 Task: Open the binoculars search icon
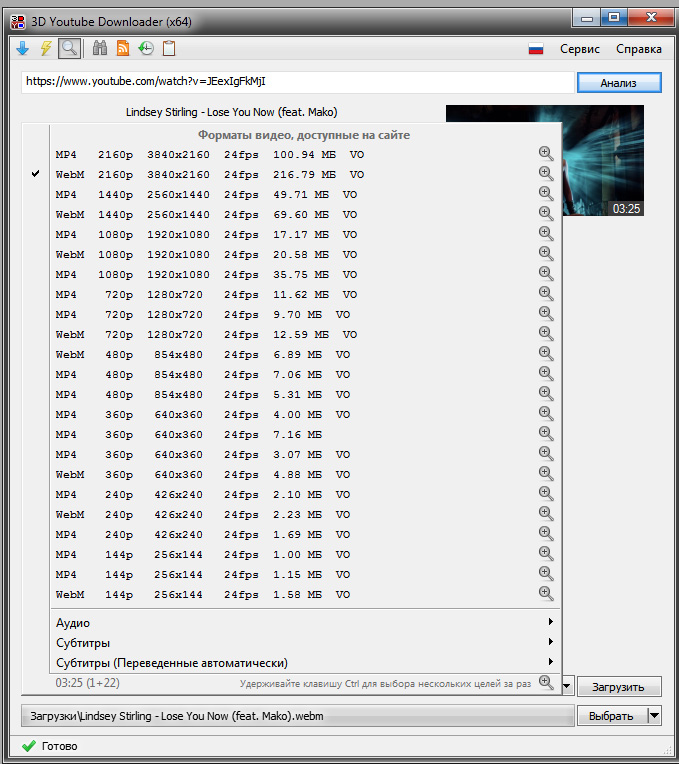coord(100,48)
